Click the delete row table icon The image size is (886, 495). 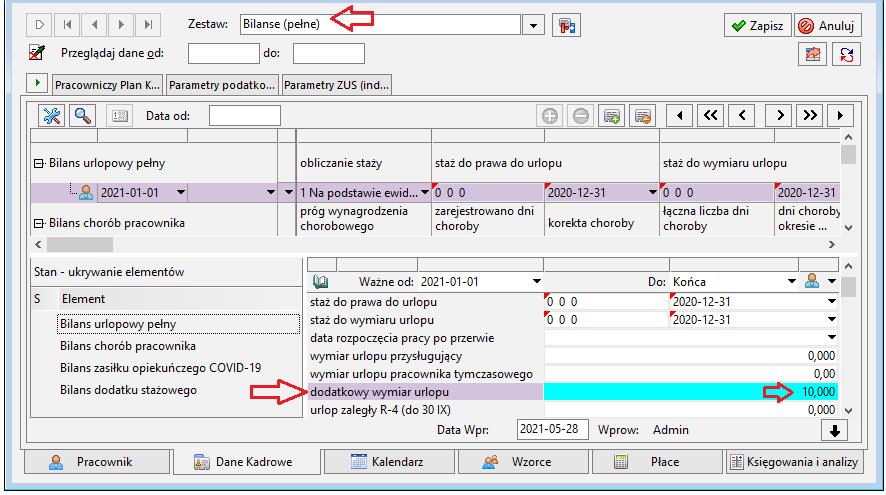coord(642,116)
